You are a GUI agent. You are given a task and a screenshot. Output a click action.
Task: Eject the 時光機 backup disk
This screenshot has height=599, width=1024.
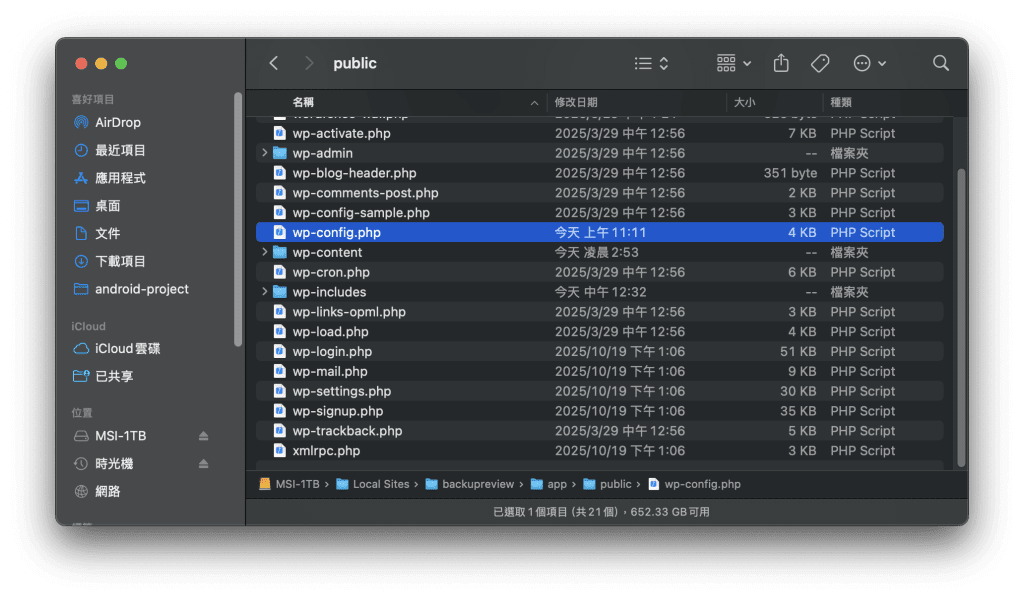coord(204,464)
